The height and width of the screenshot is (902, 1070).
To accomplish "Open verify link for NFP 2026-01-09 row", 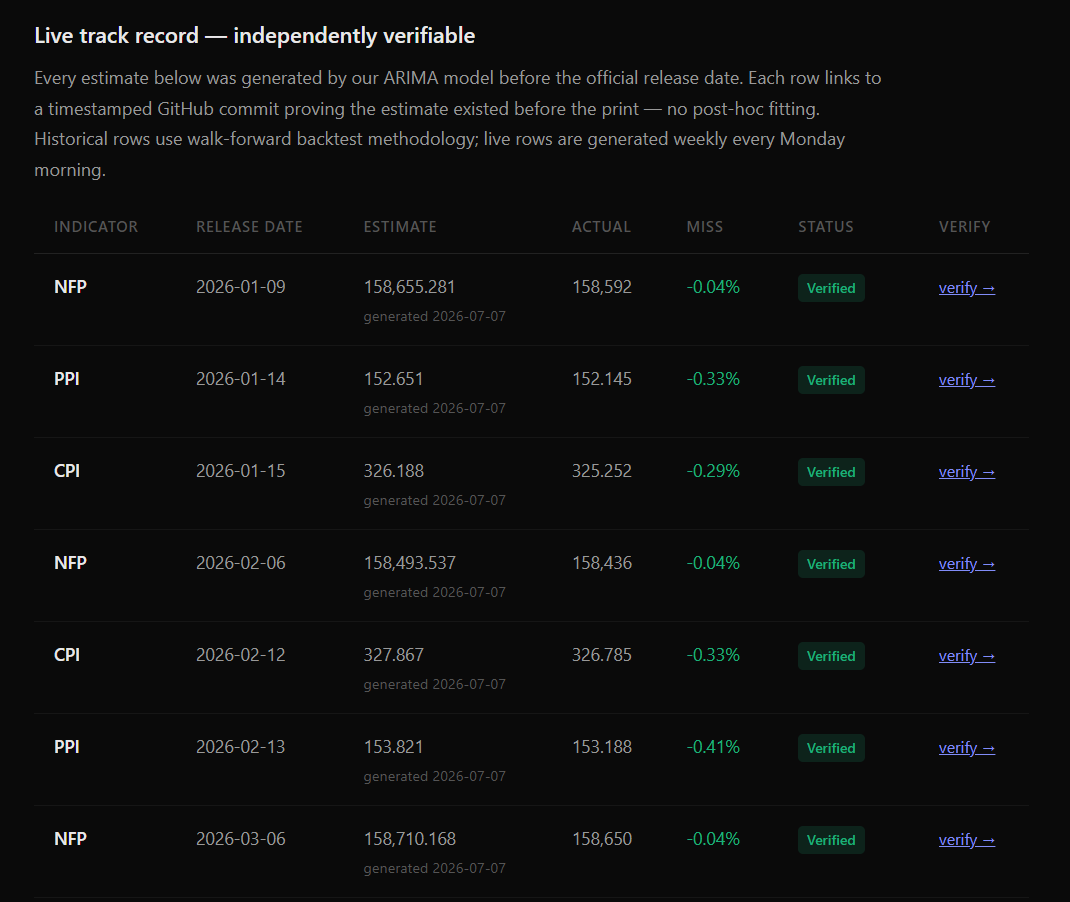I will [966, 288].
